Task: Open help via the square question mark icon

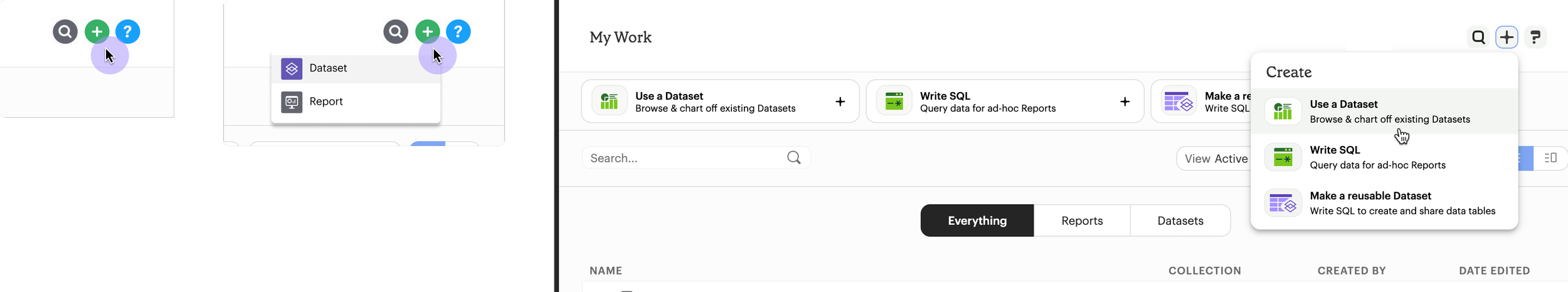Action: (1535, 38)
